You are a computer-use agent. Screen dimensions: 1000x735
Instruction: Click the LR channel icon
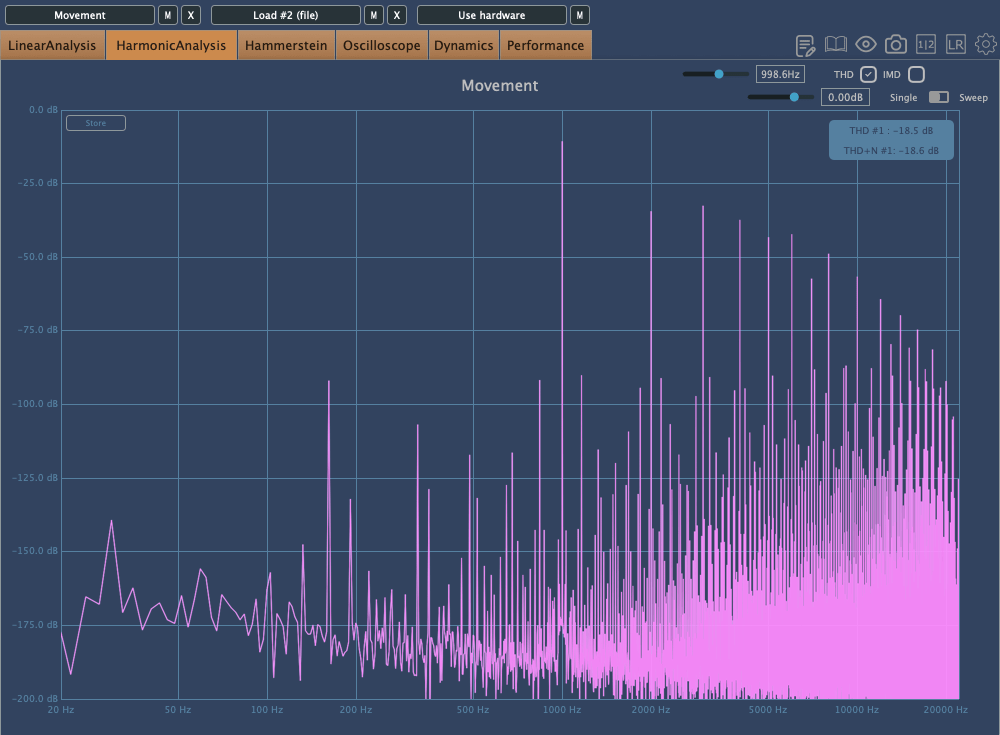pos(956,45)
